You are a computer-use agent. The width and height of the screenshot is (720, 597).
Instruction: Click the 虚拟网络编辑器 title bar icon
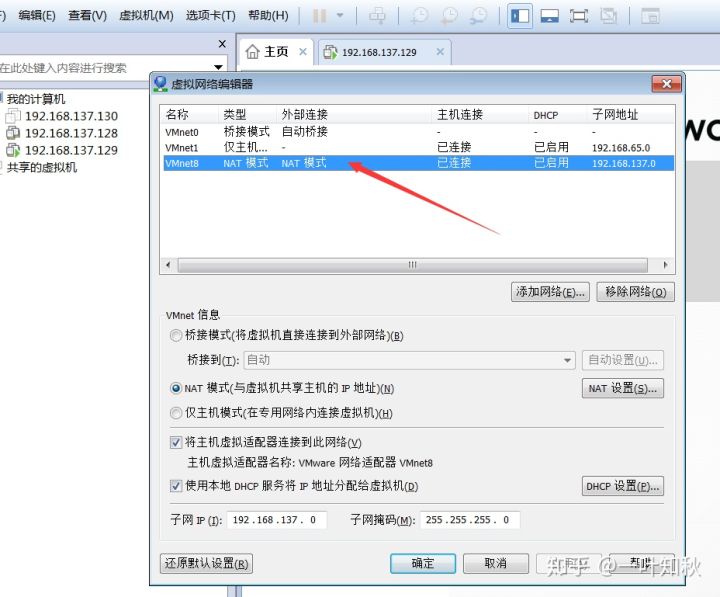pyautogui.click(x=161, y=84)
